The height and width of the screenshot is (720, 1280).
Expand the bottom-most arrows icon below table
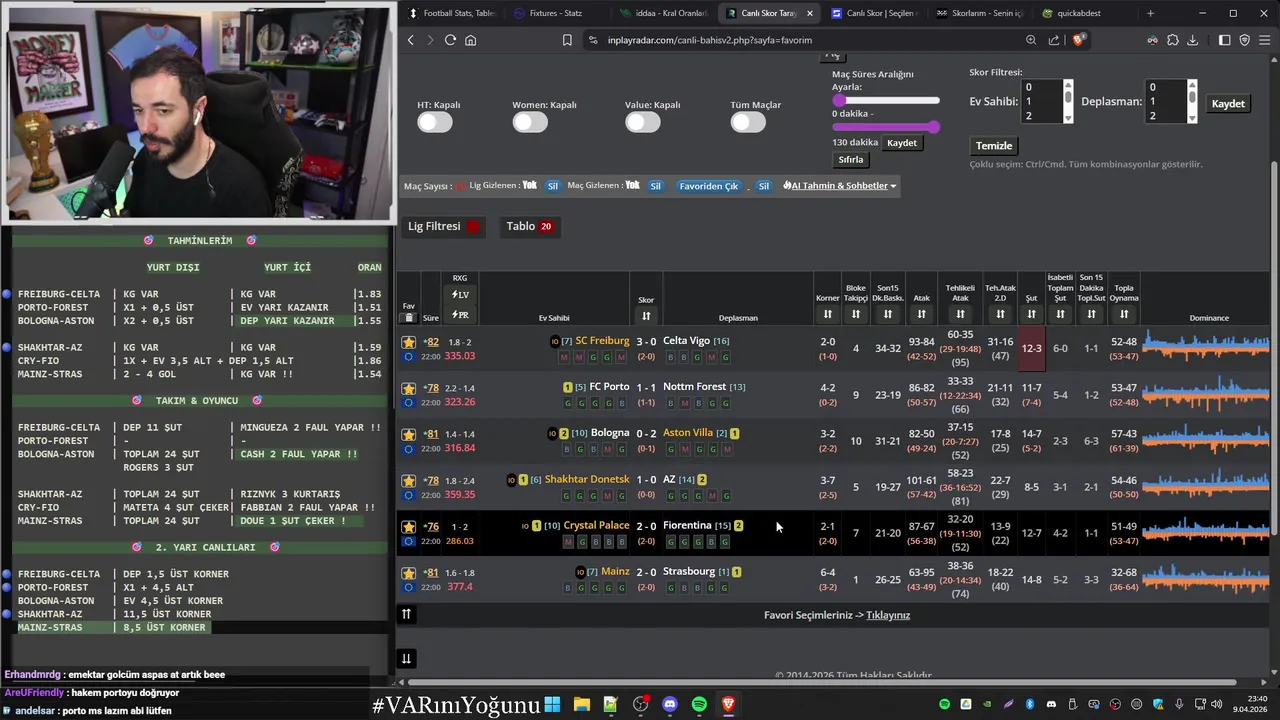[x=406, y=658]
